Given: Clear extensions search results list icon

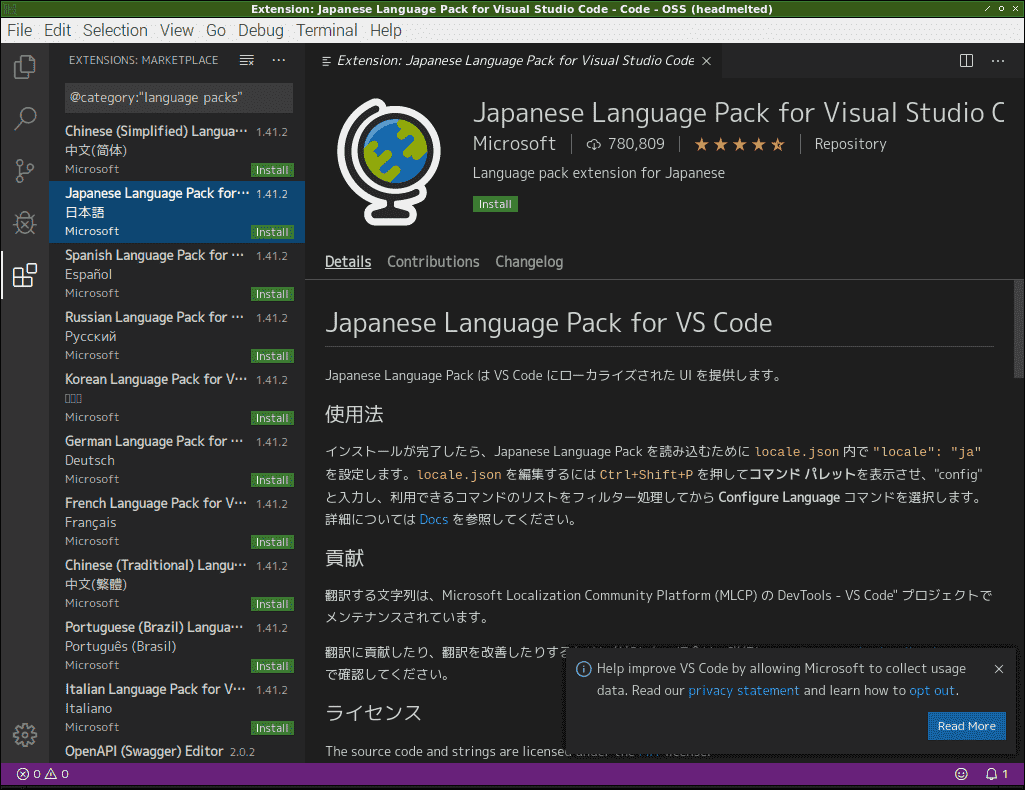Looking at the screenshot, I should coord(246,60).
